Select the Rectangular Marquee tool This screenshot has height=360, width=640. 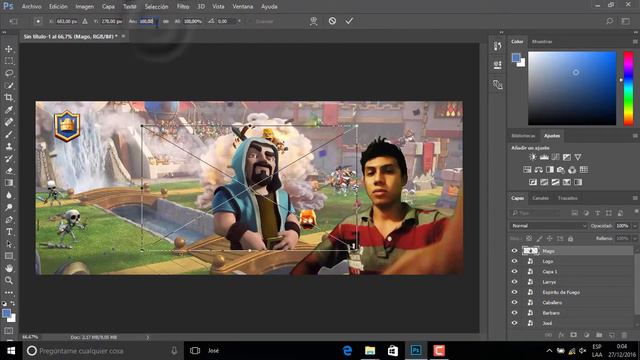(x=9, y=61)
